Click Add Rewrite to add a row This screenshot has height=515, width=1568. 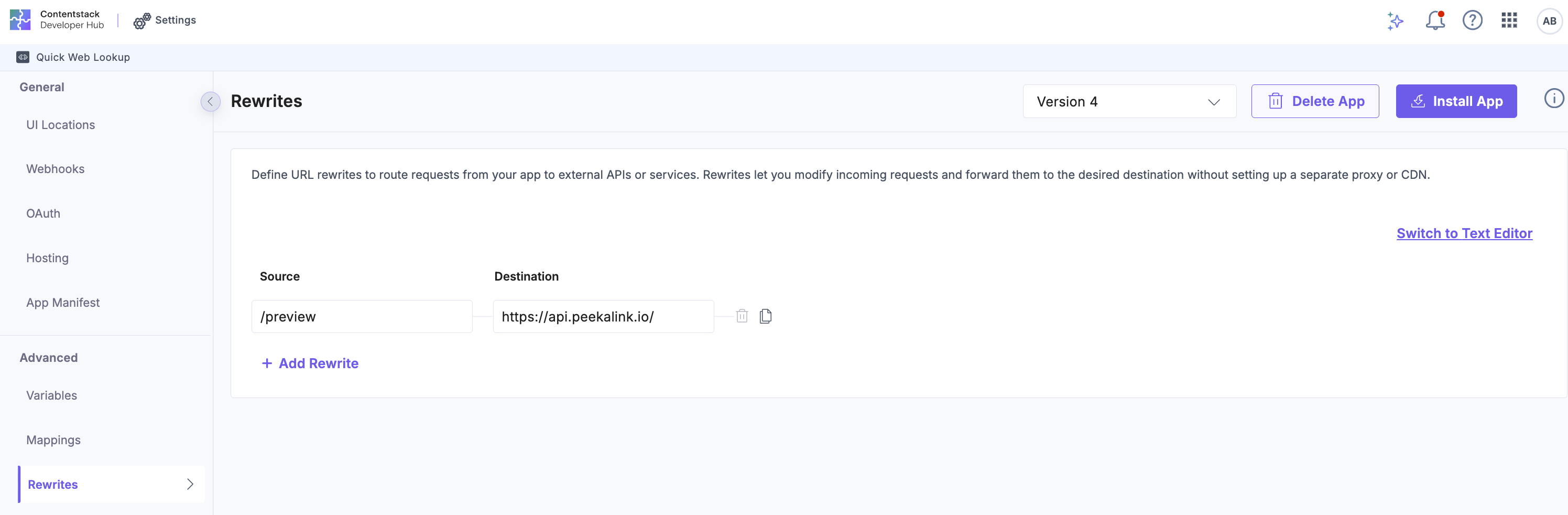310,364
